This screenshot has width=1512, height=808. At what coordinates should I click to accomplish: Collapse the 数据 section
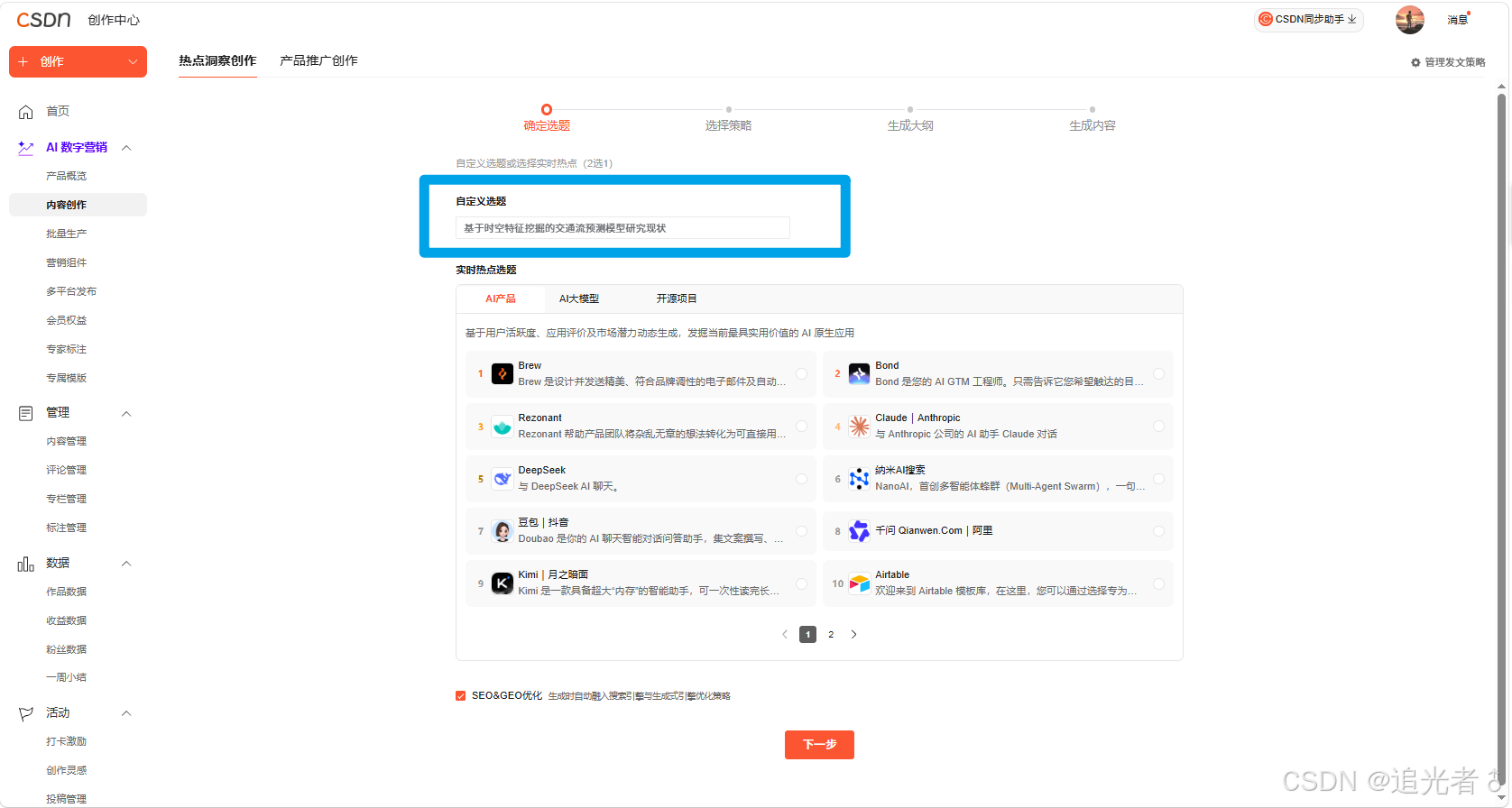[126, 564]
